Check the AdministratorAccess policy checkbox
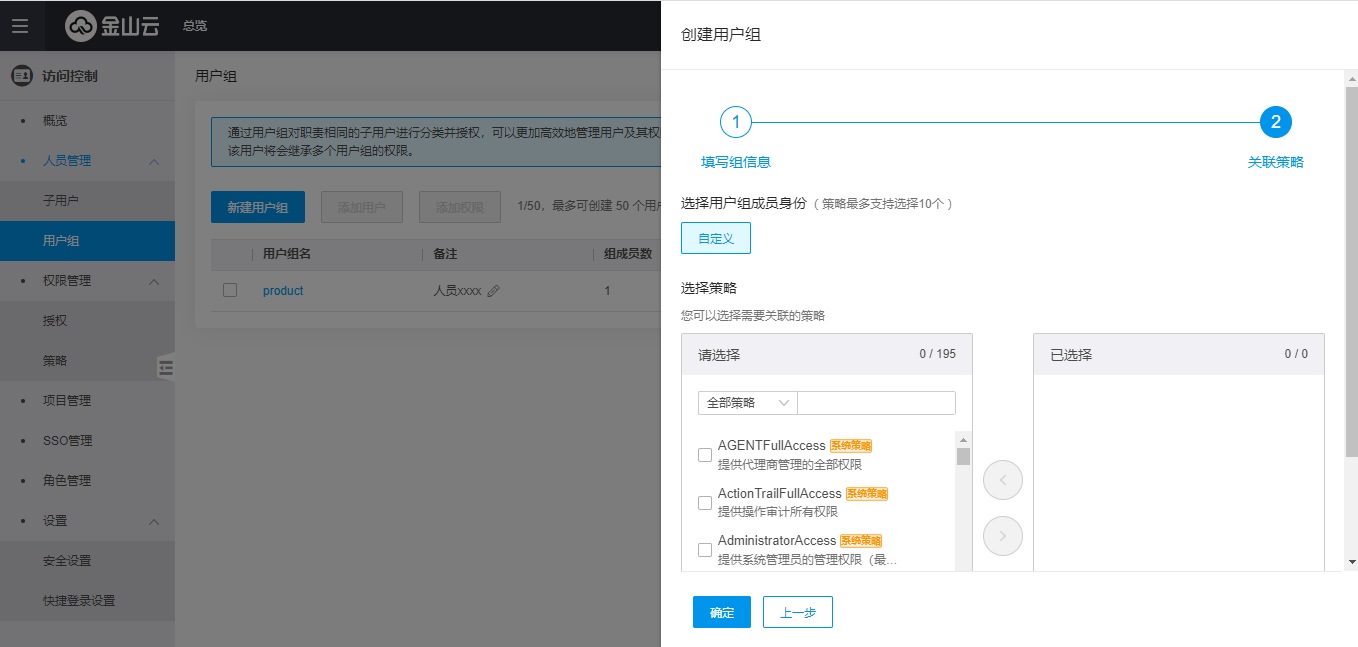This screenshot has width=1358, height=647. pyautogui.click(x=705, y=550)
